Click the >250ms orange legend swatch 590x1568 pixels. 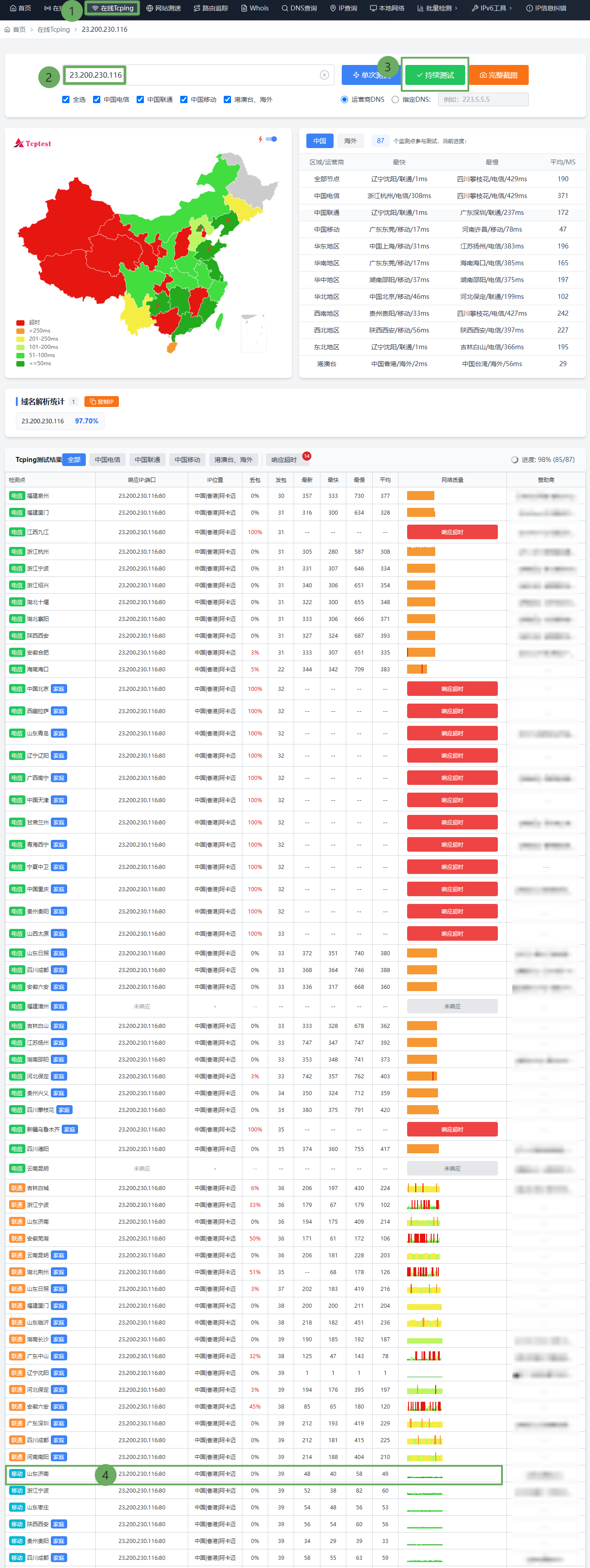tap(21, 331)
